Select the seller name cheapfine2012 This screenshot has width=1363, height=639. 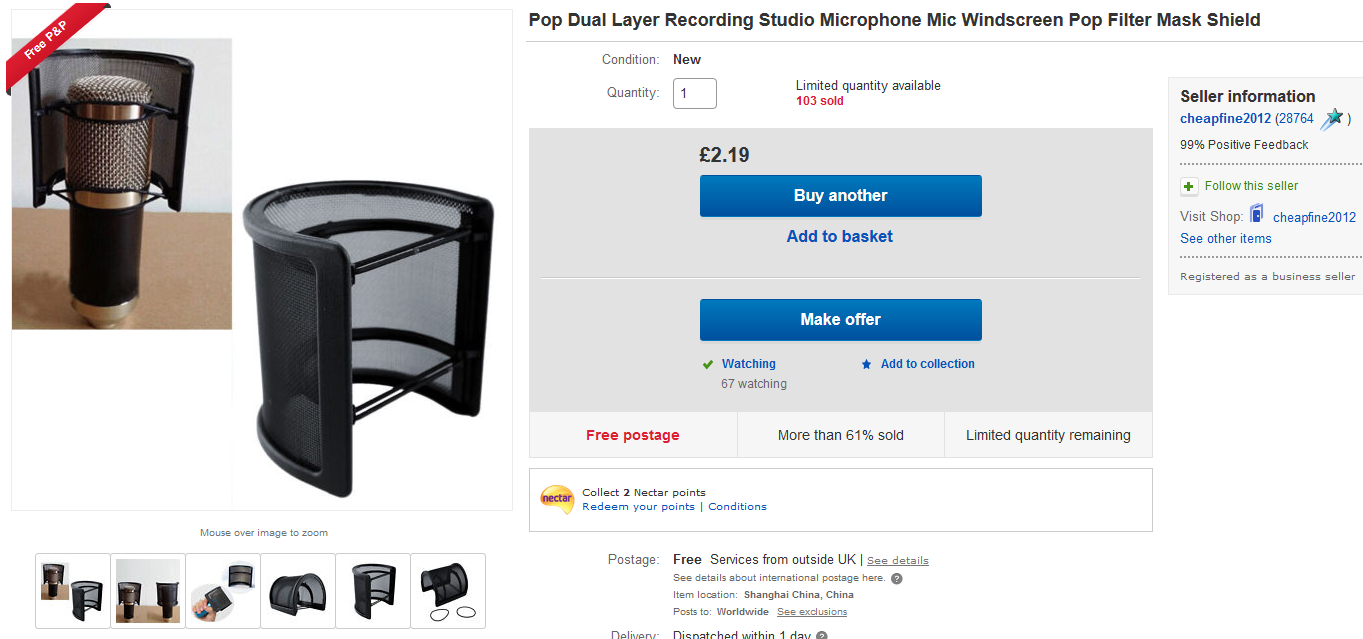pos(1225,118)
